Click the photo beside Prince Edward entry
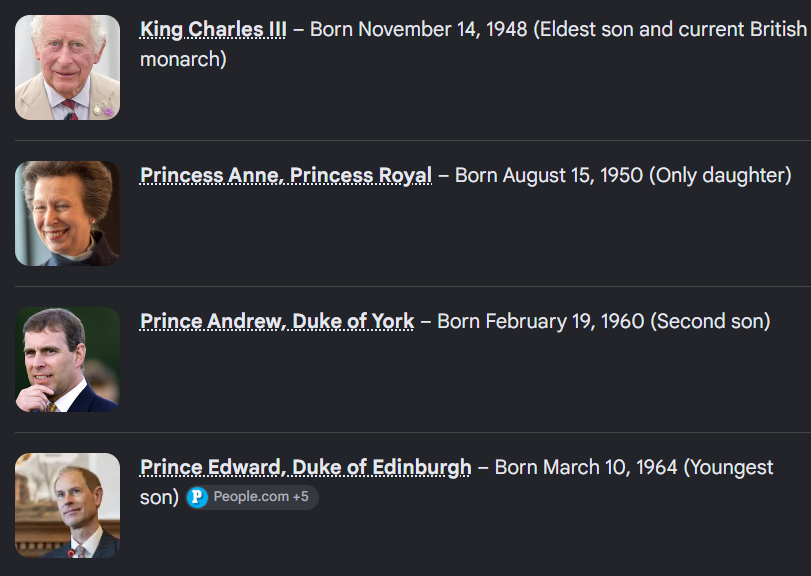 click(67, 506)
